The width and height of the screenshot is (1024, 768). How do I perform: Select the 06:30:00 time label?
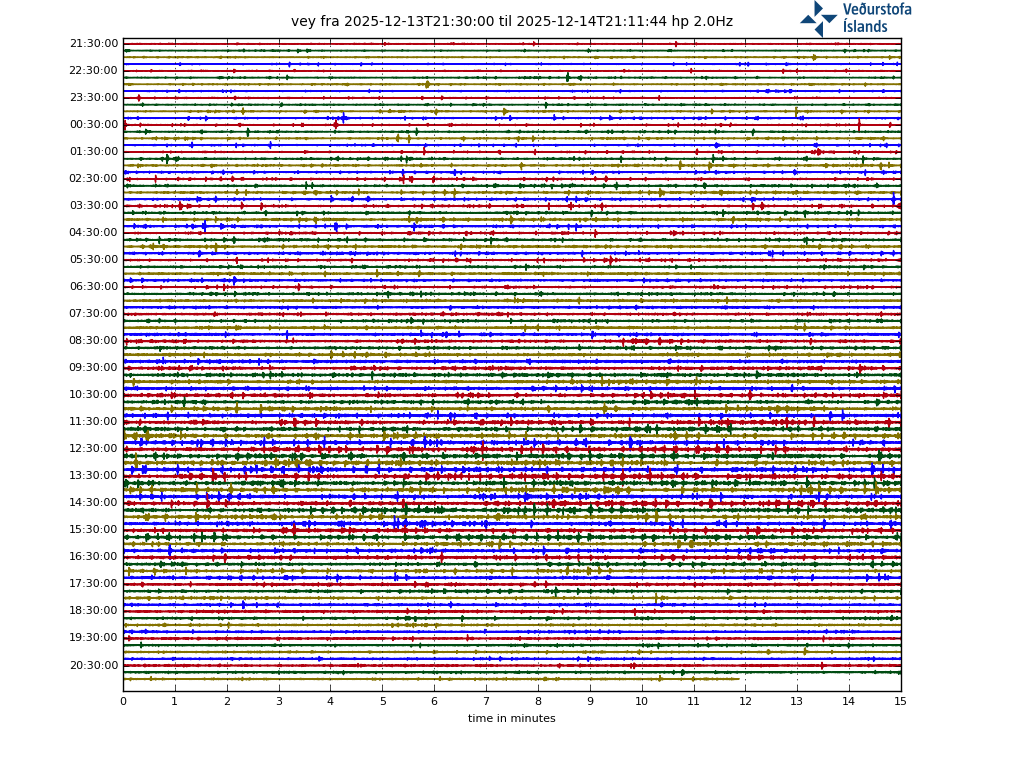94,287
